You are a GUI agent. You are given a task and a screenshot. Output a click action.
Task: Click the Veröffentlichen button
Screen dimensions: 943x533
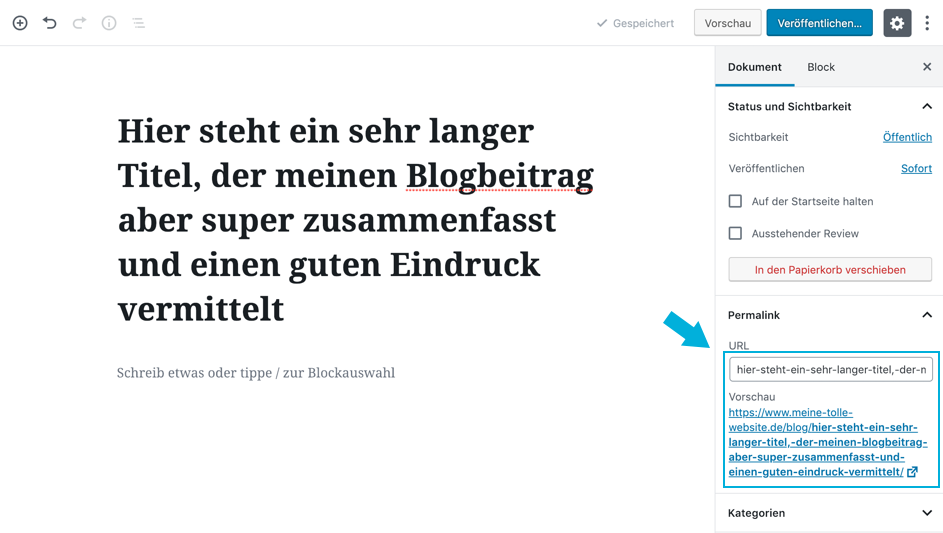pos(819,23)
